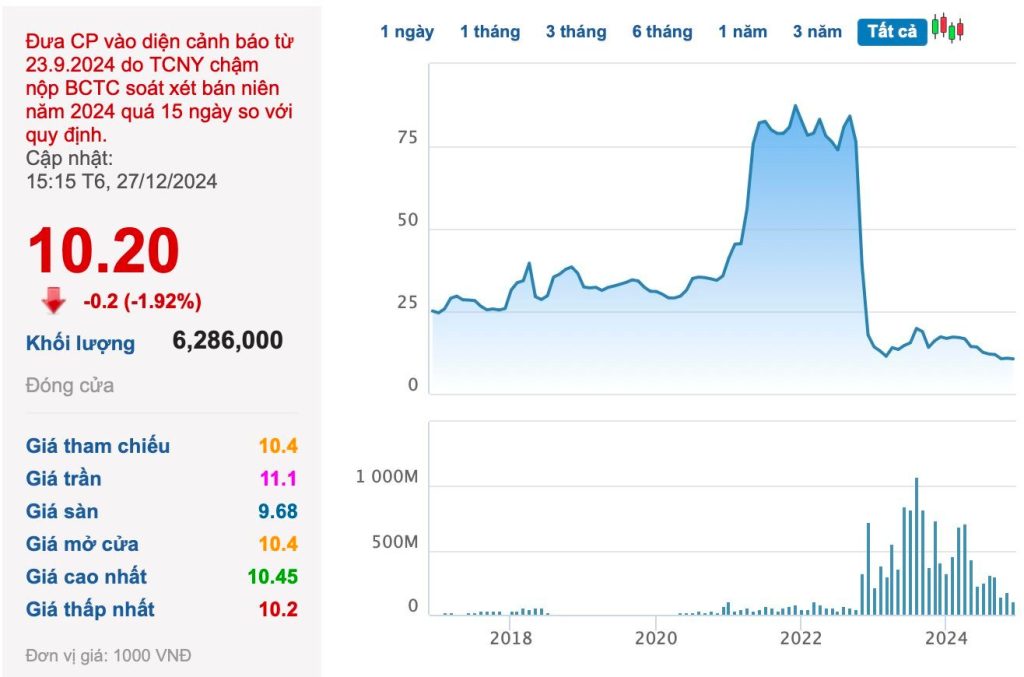Click the 2022 peak on price chart
Image resolution: width=1024 pixels, height=677 pixels.
click(x=796, y=106)
